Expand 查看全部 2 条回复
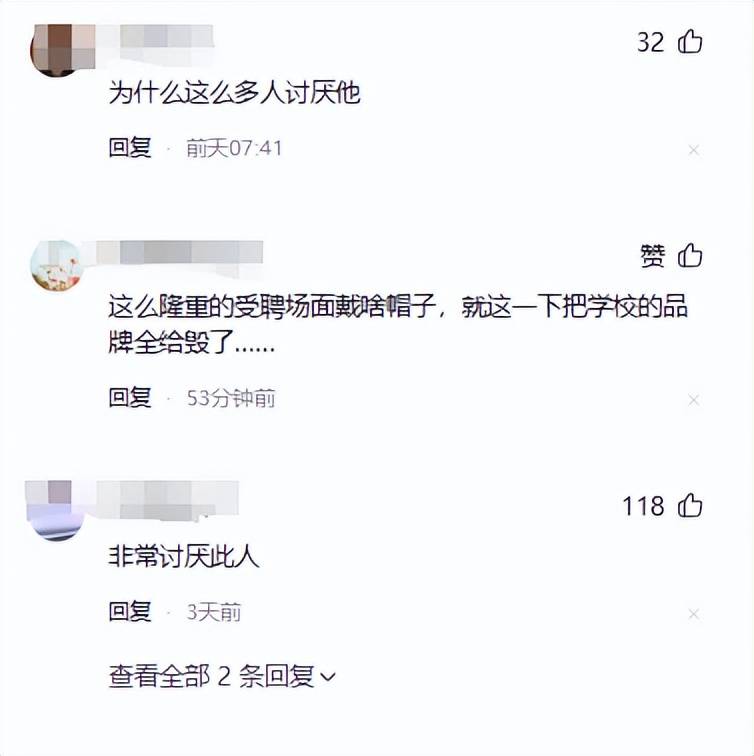The image size is (754, 756). [222, 675]
